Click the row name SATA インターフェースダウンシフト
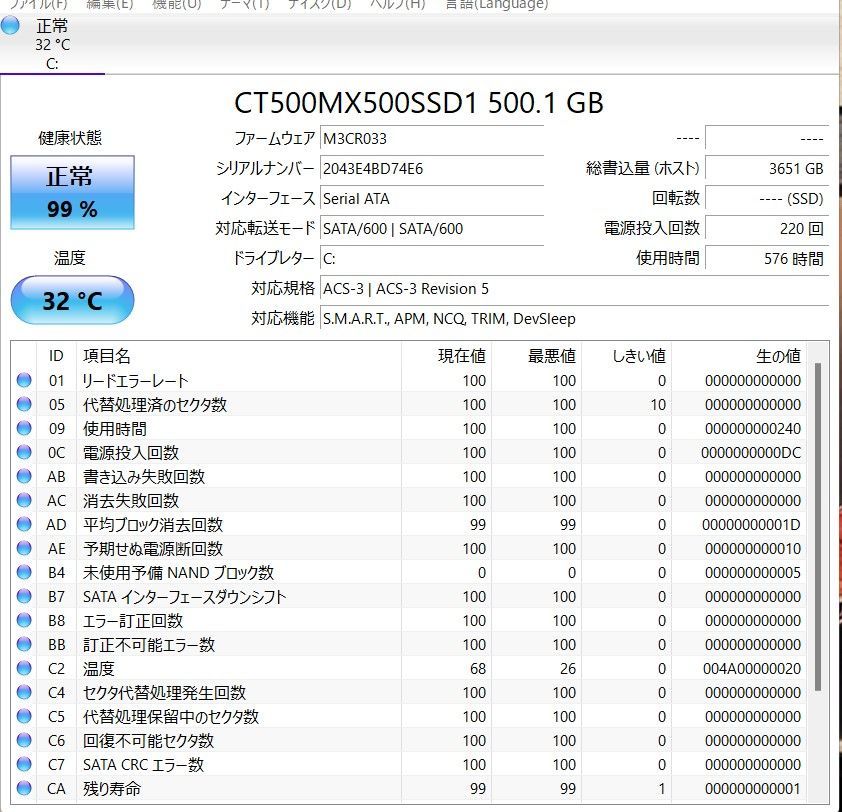 (184, 597)
